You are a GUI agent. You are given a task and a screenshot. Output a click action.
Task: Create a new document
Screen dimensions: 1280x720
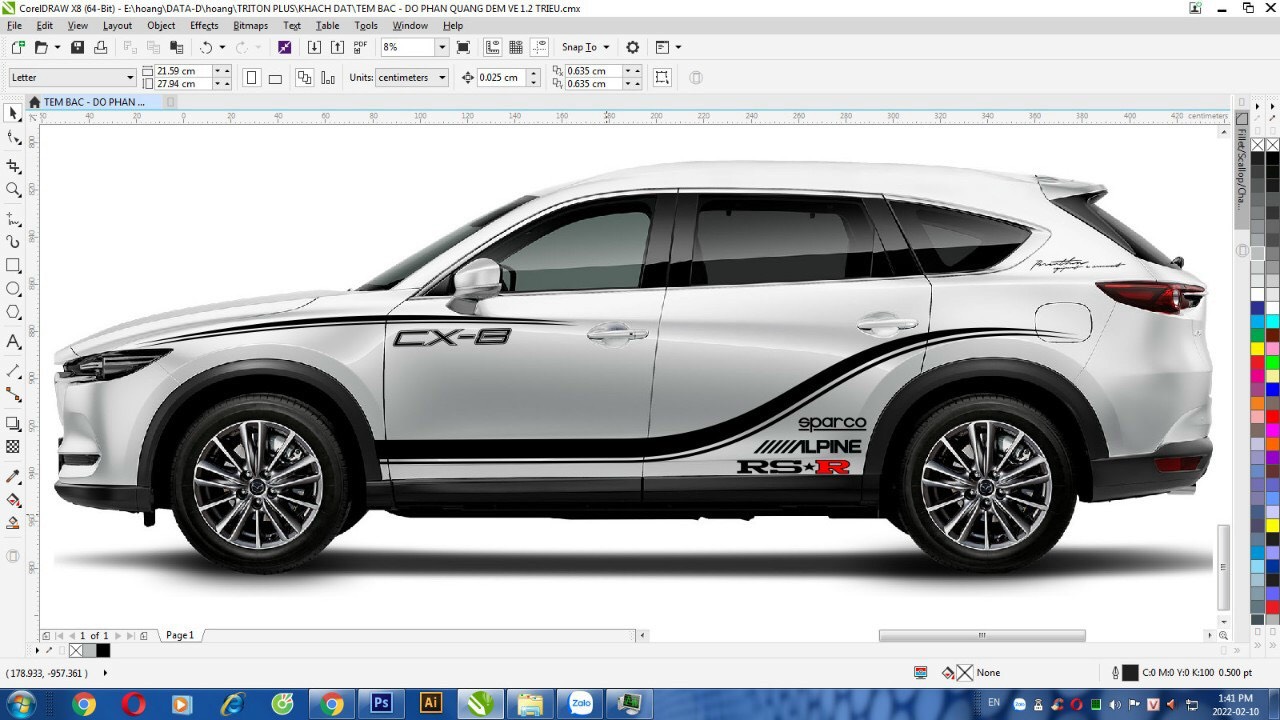17,47
